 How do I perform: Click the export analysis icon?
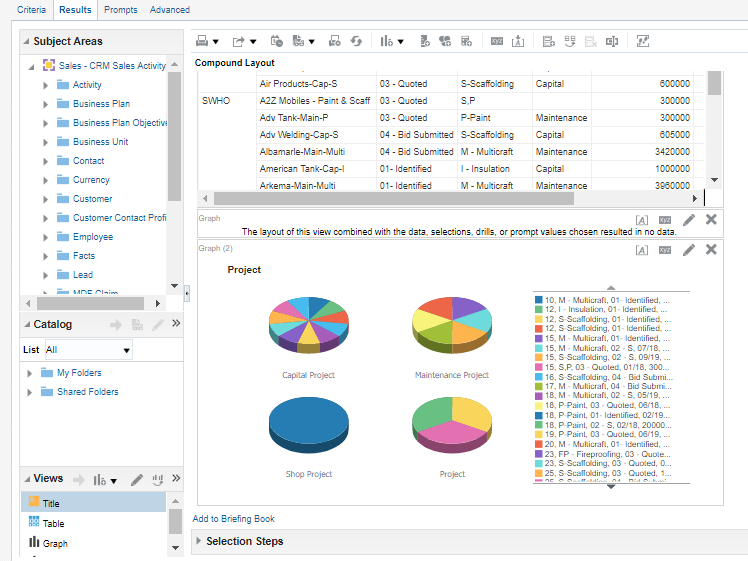pos(239,41)
